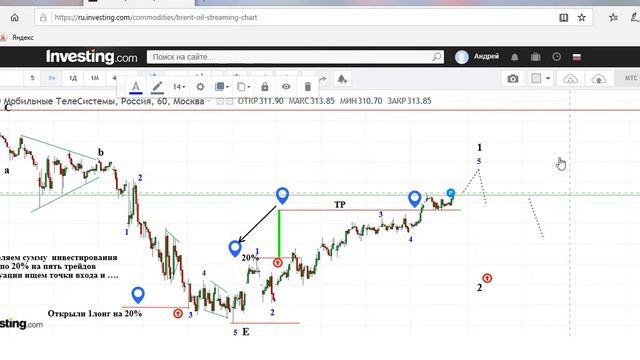Click the redo arrow in chart toolbar
The image size is (640, 360).
[x=323, y=78]
